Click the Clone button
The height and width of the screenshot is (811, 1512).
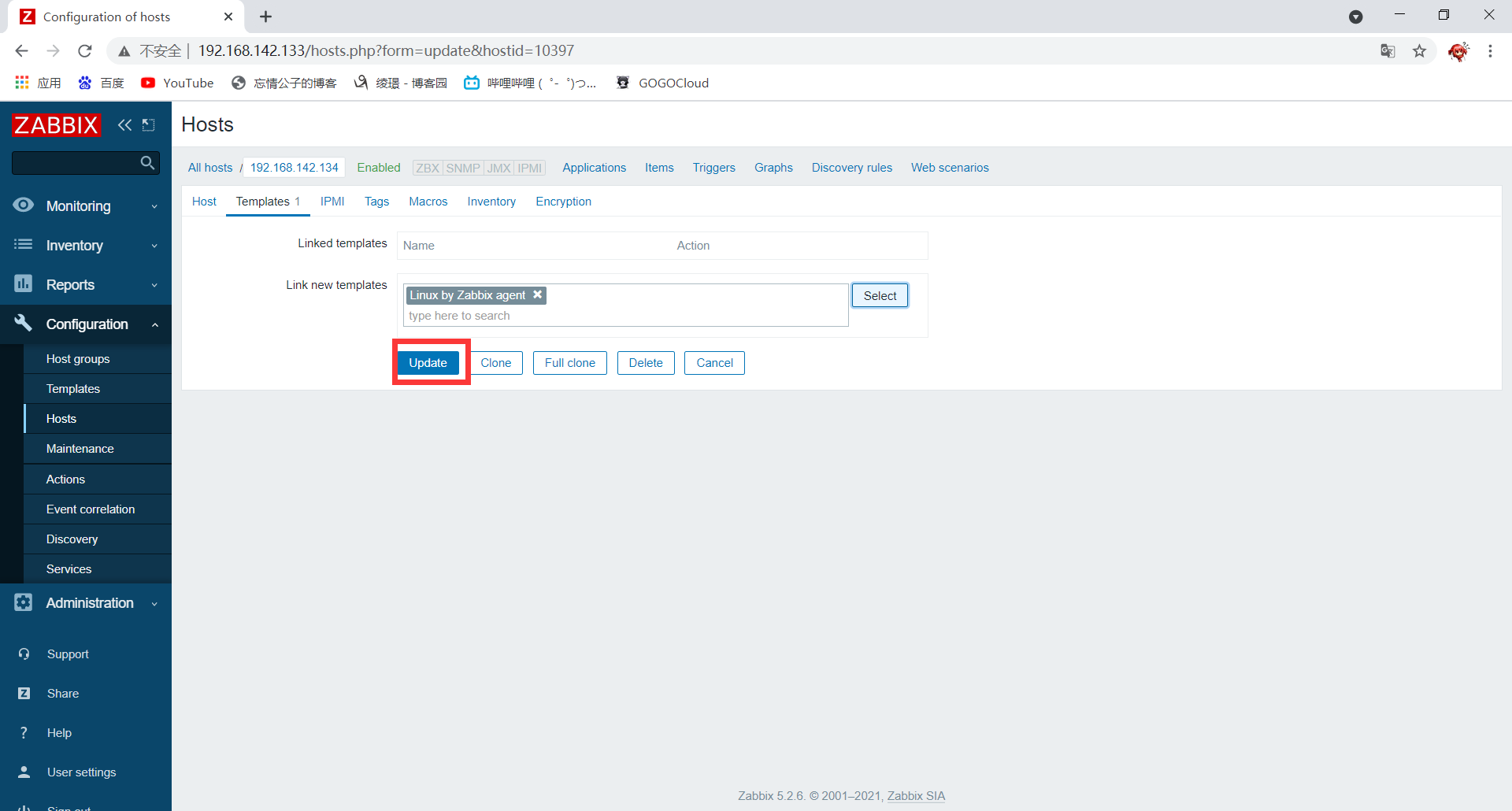coord(496,363)
